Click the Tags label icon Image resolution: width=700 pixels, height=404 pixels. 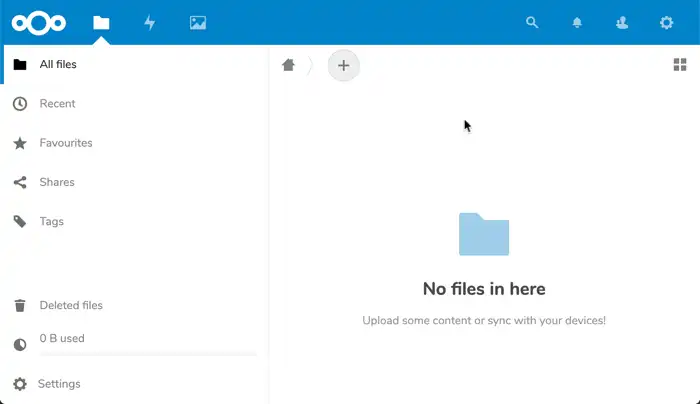pos(20,221)
